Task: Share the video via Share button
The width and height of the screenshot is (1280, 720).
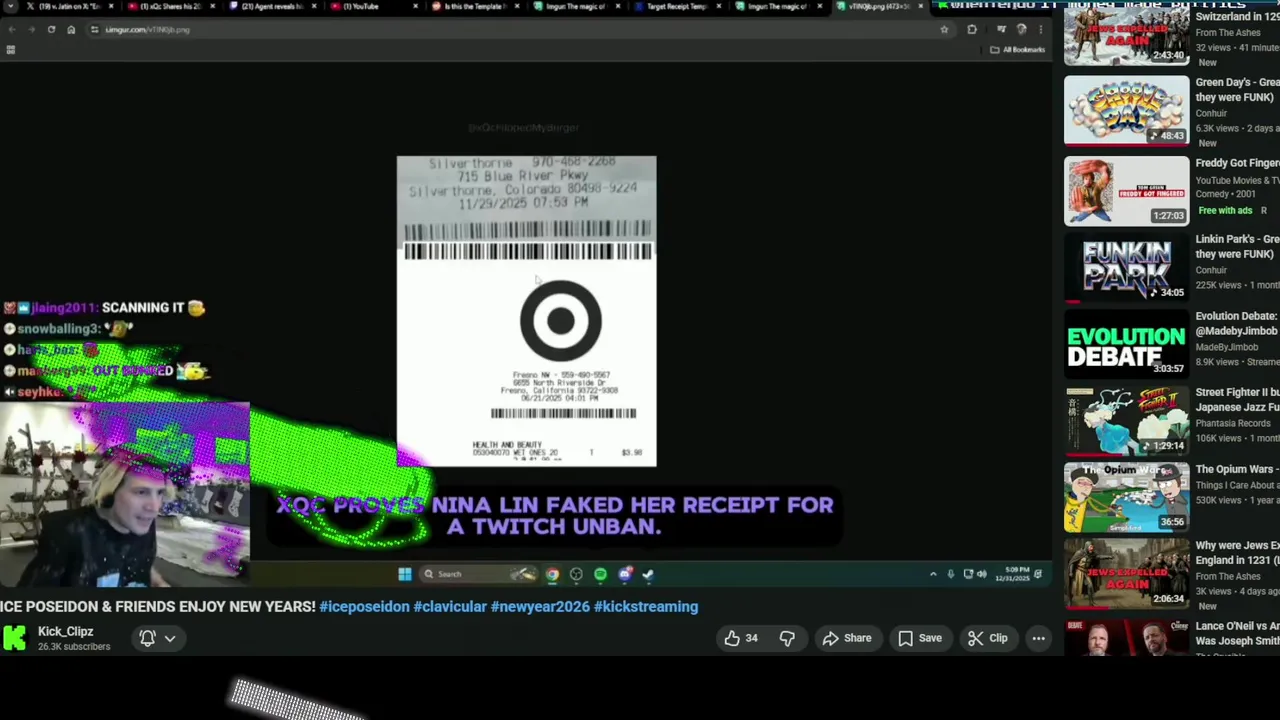Action: coord(846,638)
